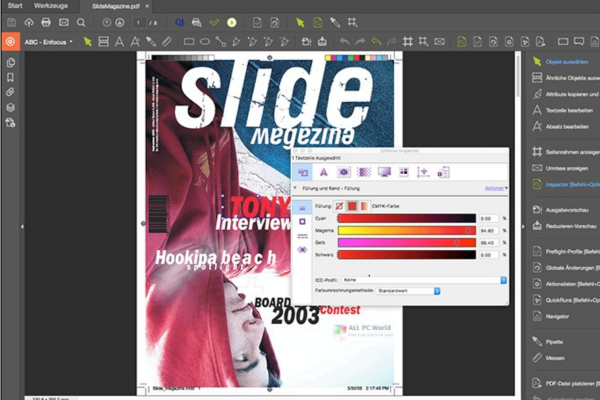Viewport: 600px width, 400px height.
Task: Click the round play action list button
Action: [232, 23]
